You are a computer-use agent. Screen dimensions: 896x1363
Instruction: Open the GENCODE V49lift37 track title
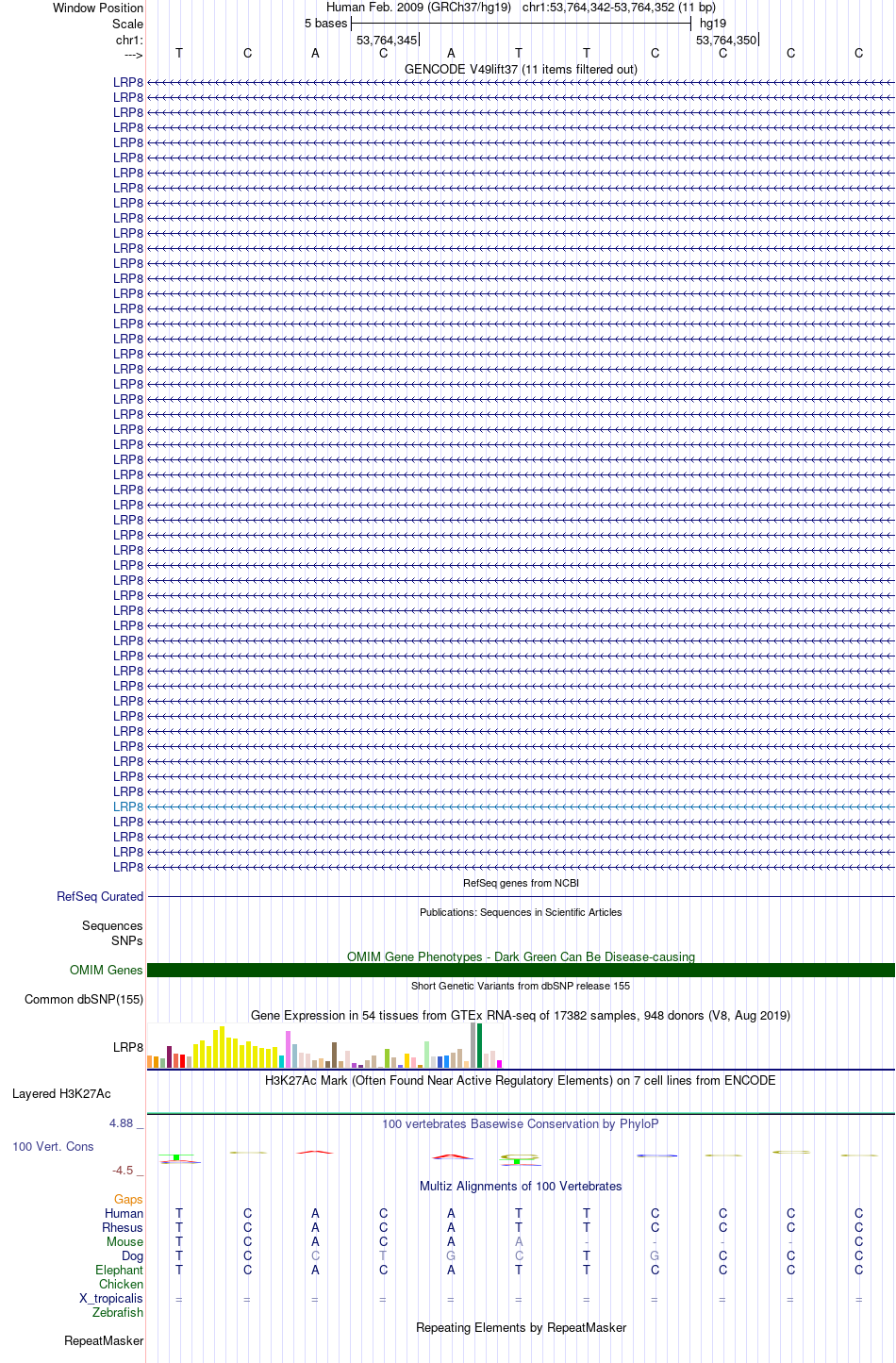521,69
